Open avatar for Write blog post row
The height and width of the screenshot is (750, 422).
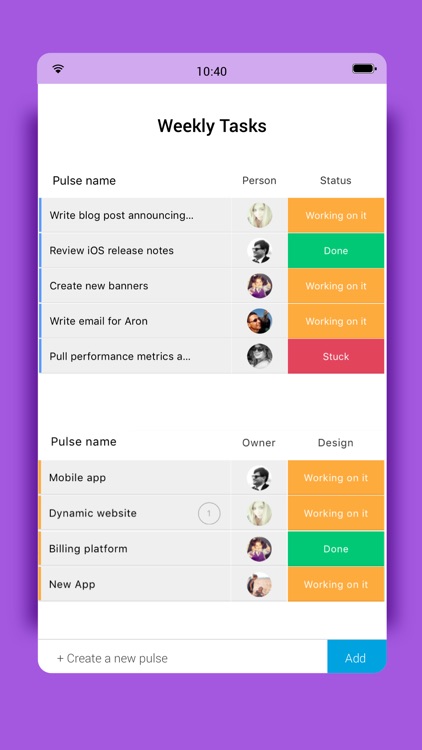point(260,215)
